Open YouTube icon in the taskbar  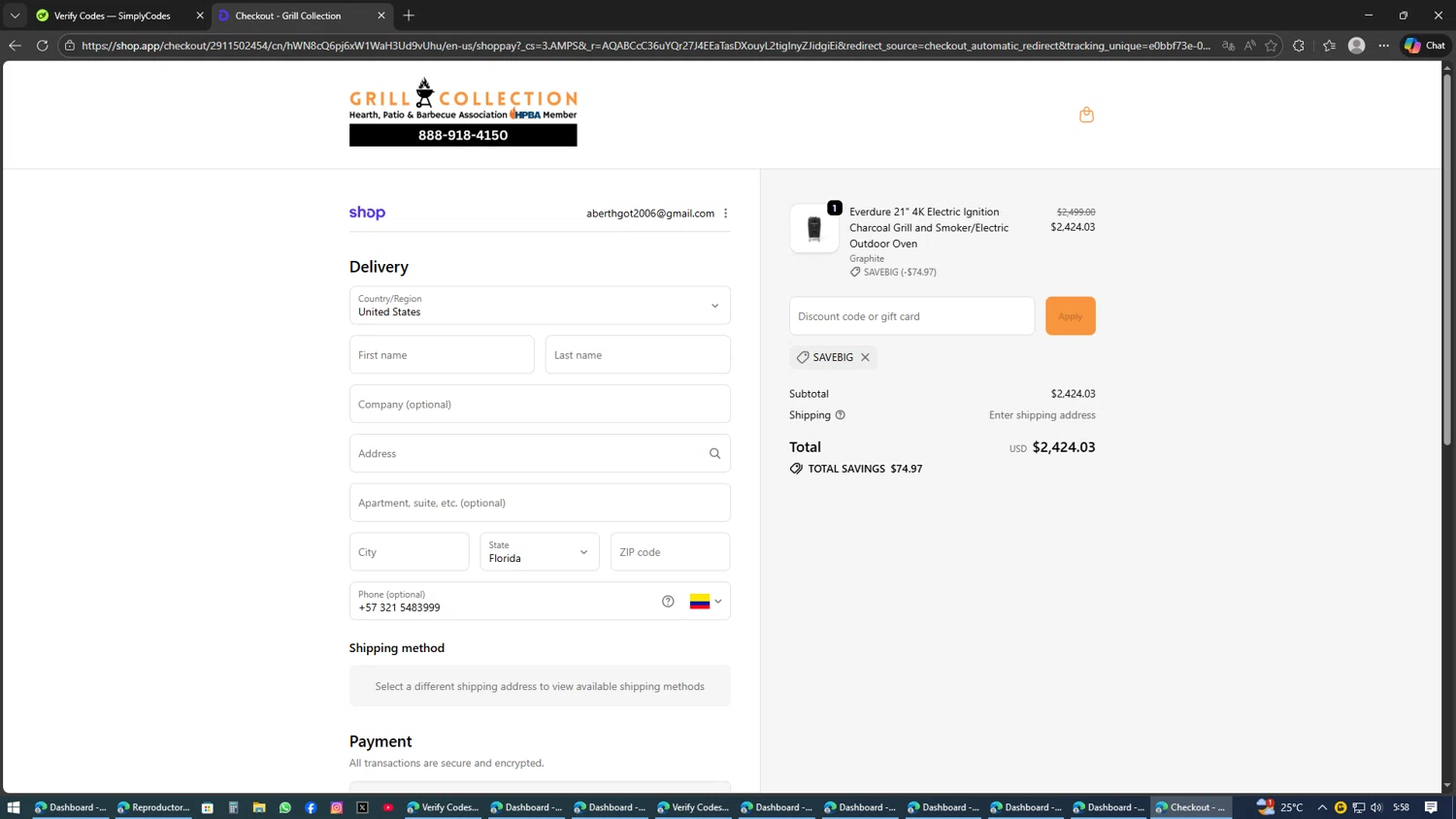tap(388, 807)
